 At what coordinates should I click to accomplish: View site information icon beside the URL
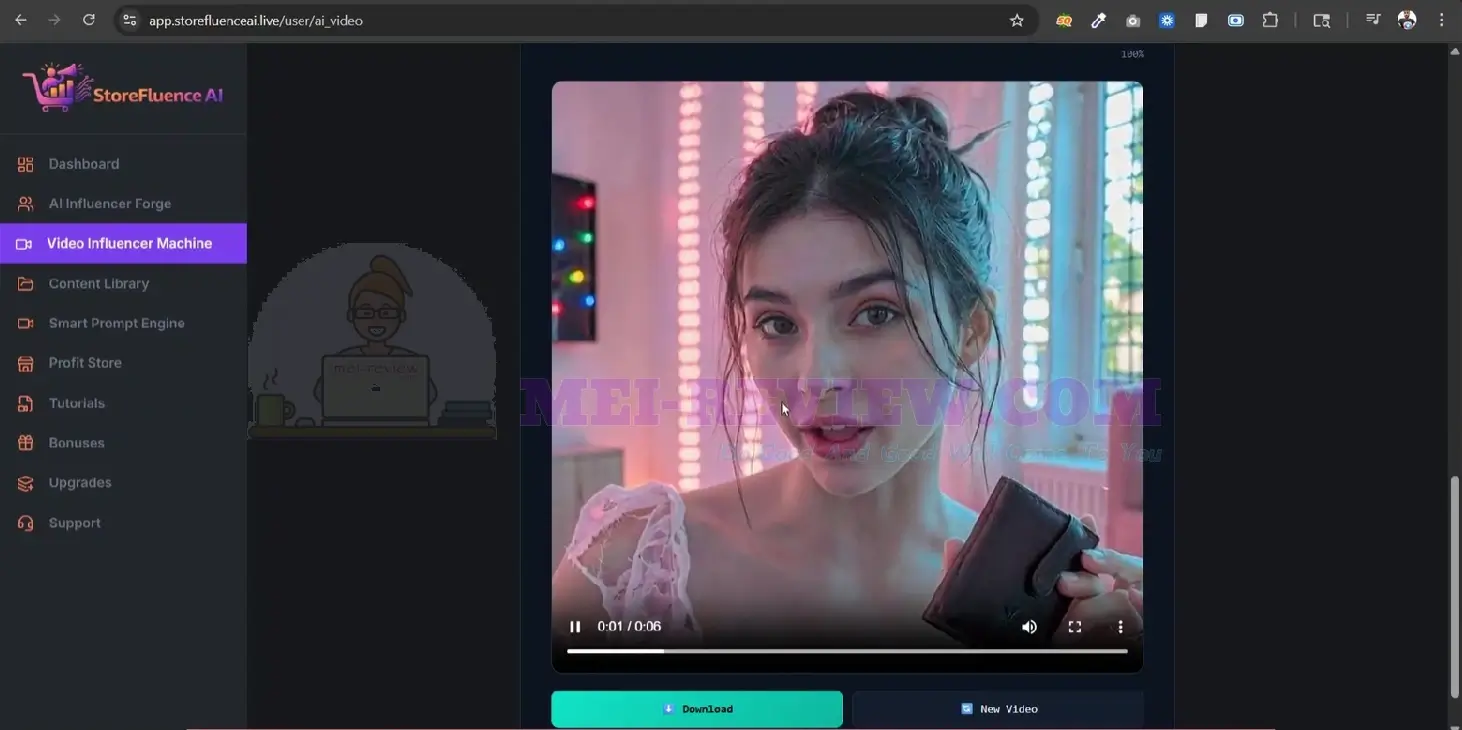[x=129, y=20]
